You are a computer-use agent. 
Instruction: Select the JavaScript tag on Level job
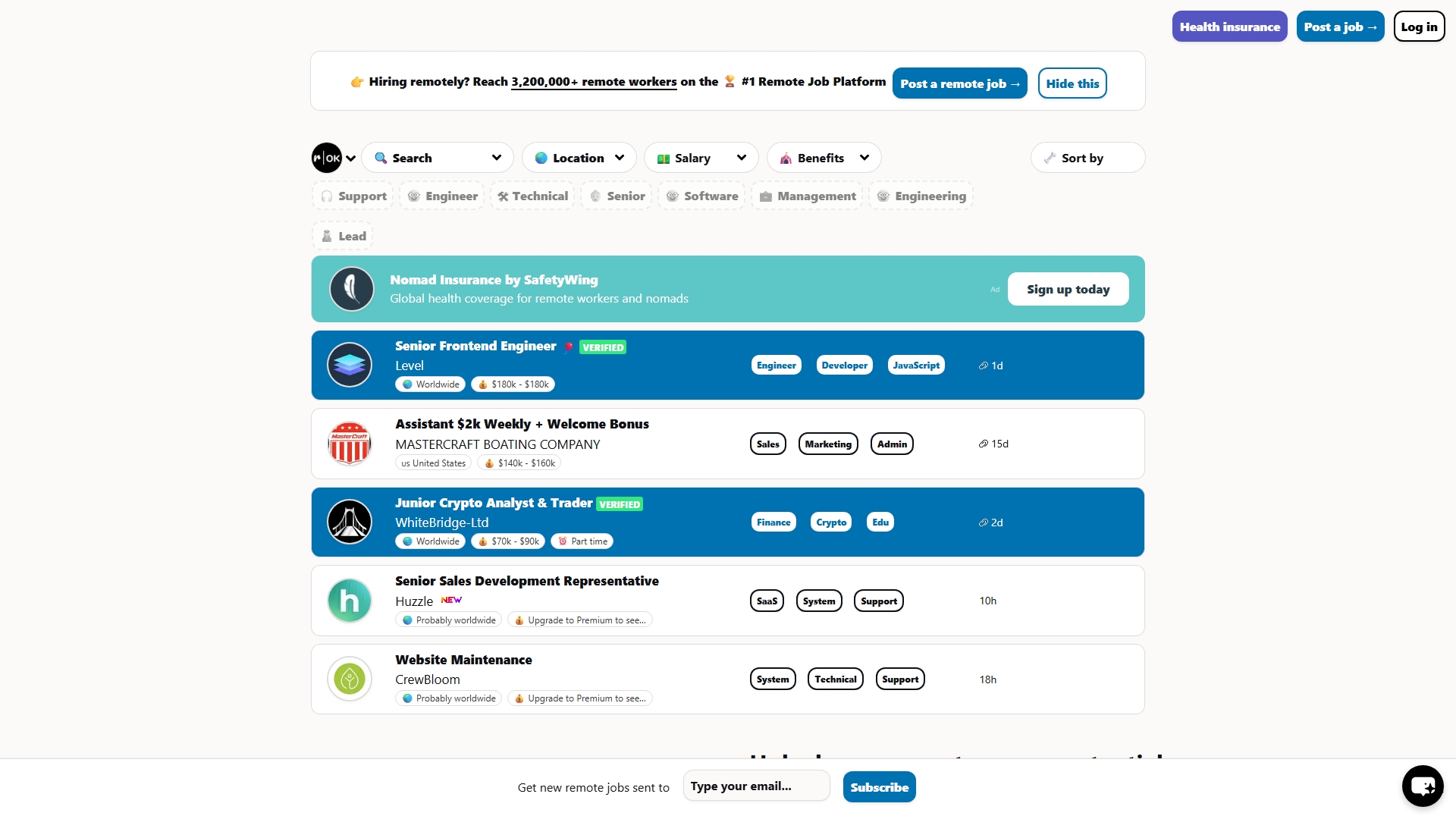coord(916,365)
